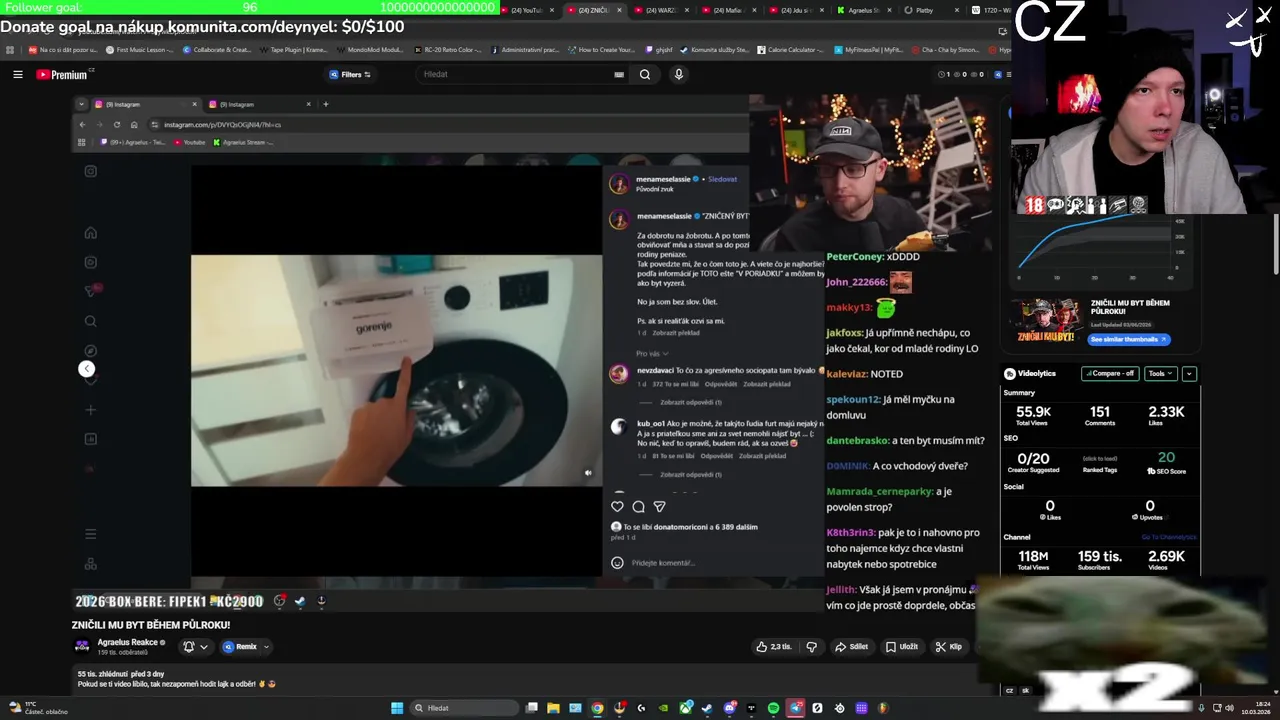The height and width of the screenshot is (720, 1280).
Task: Open Windows Start button
Action: click(x=397, y=708)
